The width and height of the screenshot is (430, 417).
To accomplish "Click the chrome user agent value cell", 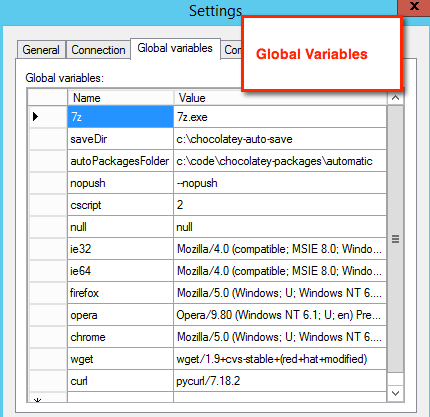I will tap(280, 337).
